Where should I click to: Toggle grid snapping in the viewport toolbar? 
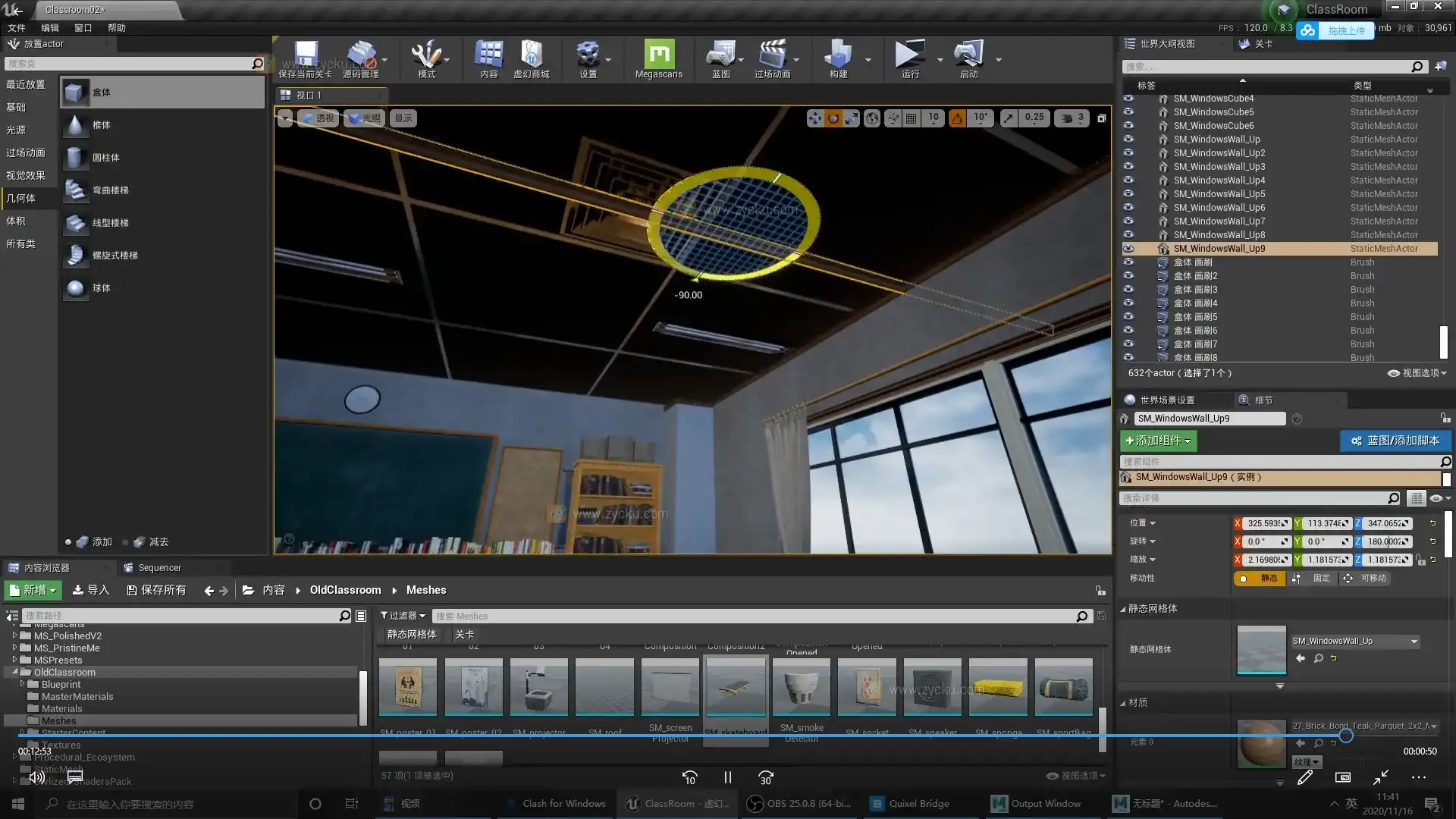[910, 118]
